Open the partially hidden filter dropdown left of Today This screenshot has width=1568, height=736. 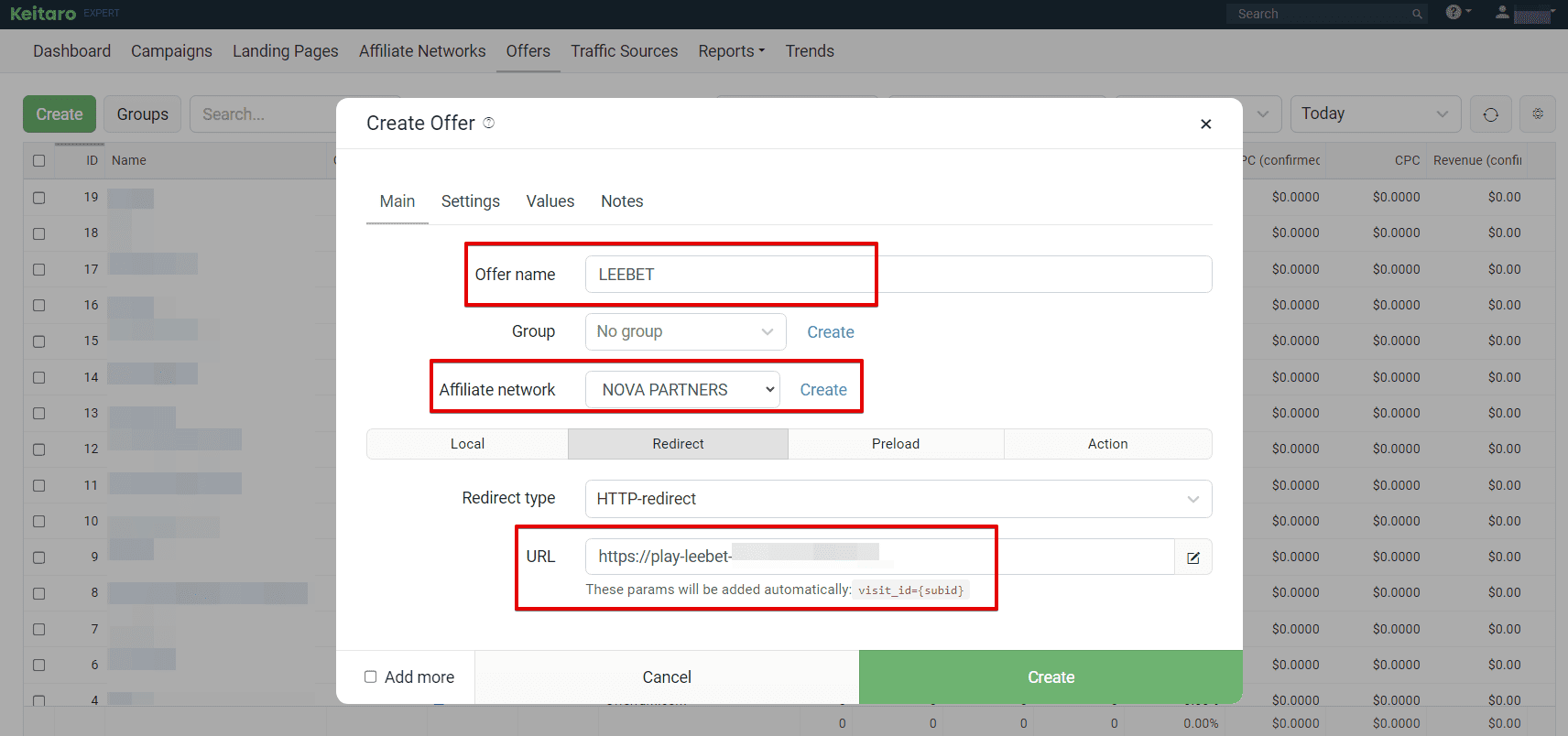[x=1261, y=114]
